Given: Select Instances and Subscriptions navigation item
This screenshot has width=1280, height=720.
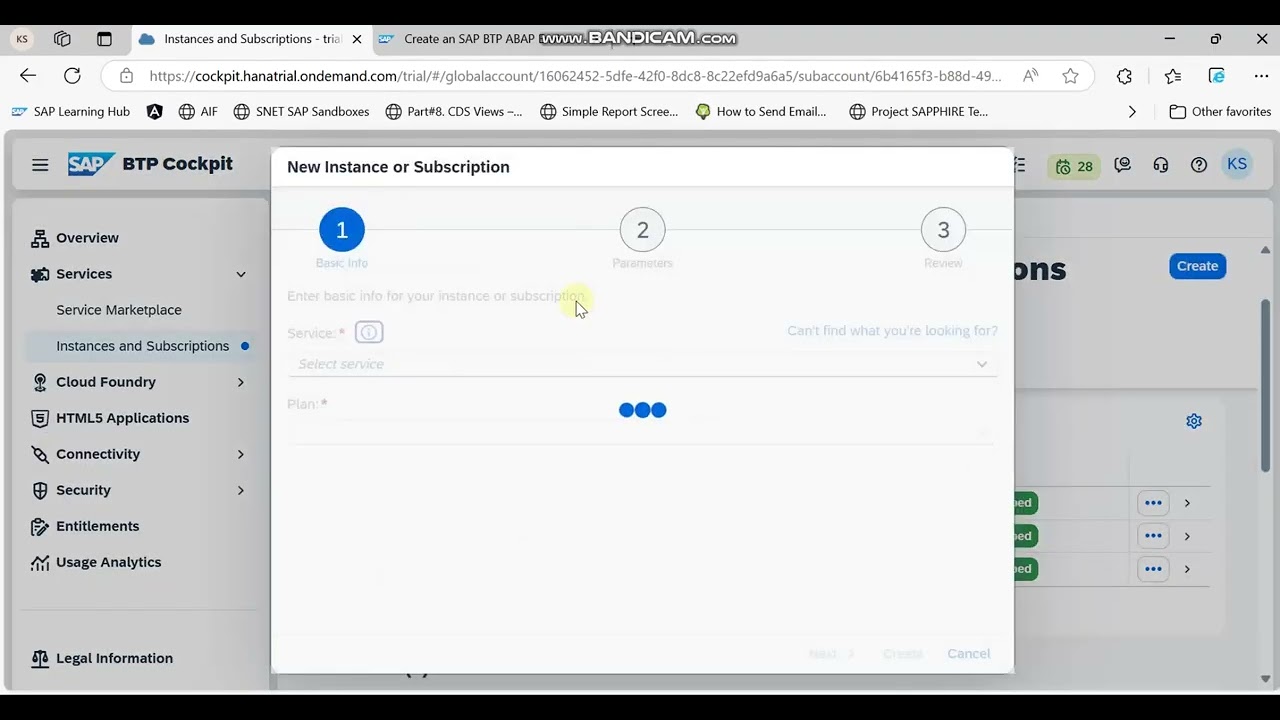Looking at the screenshot, I should (140, 346).
